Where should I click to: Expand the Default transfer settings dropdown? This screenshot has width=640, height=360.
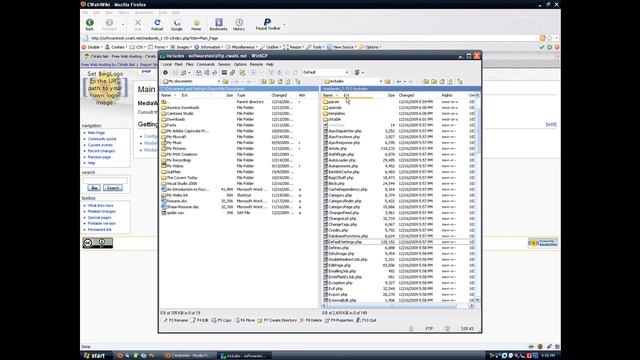pyautogui.click(x=347, y=73)
